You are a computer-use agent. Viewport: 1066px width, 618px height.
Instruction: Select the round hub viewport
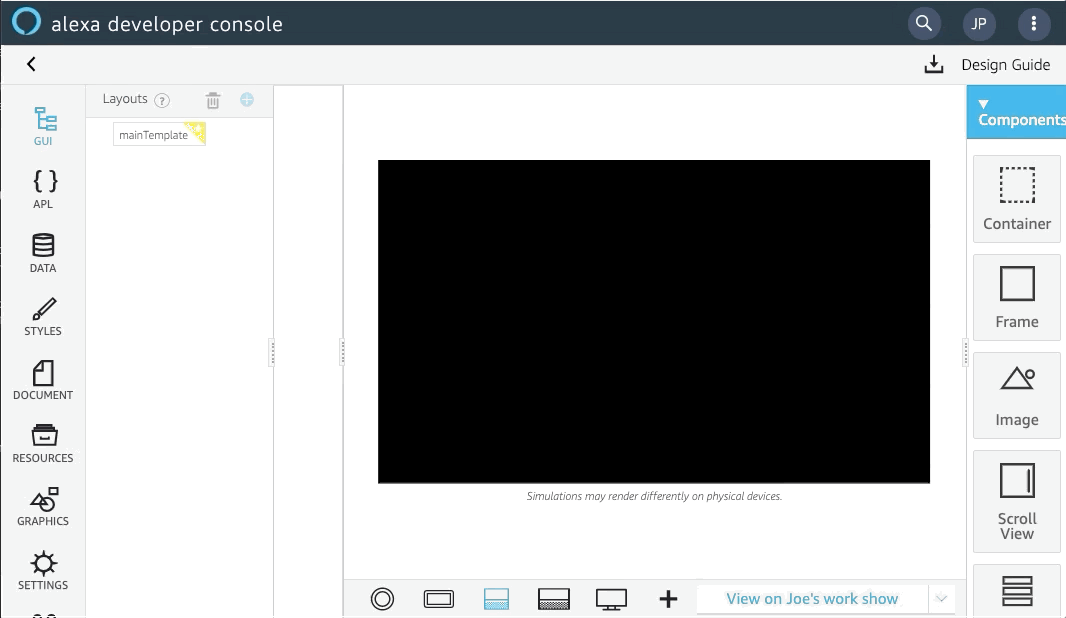tap(382, 599)
